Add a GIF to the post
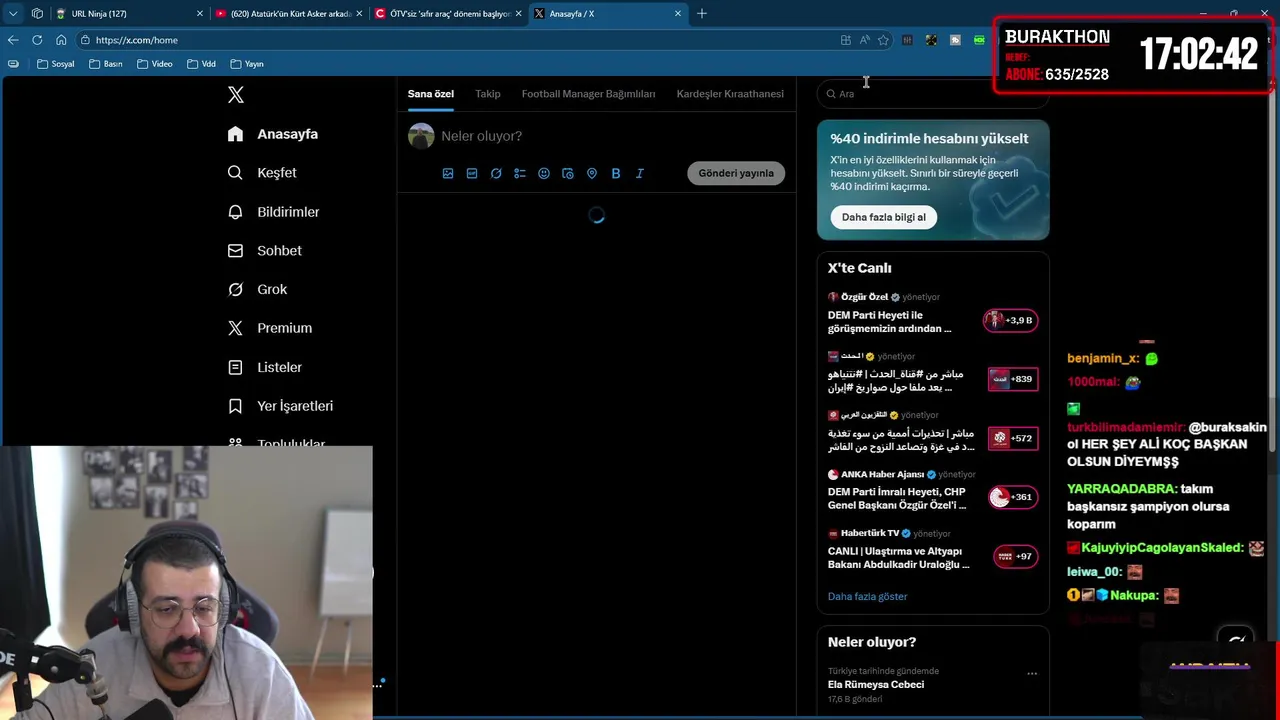Screen dimensions: 1280x720 click(x=472, y=173)
